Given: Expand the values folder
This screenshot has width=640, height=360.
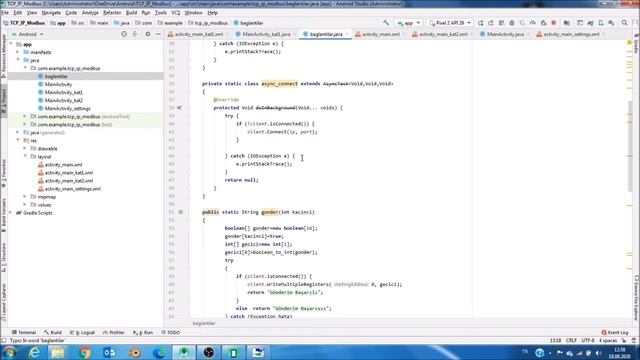Looking at the screenshot, I should tap(25, 205).
